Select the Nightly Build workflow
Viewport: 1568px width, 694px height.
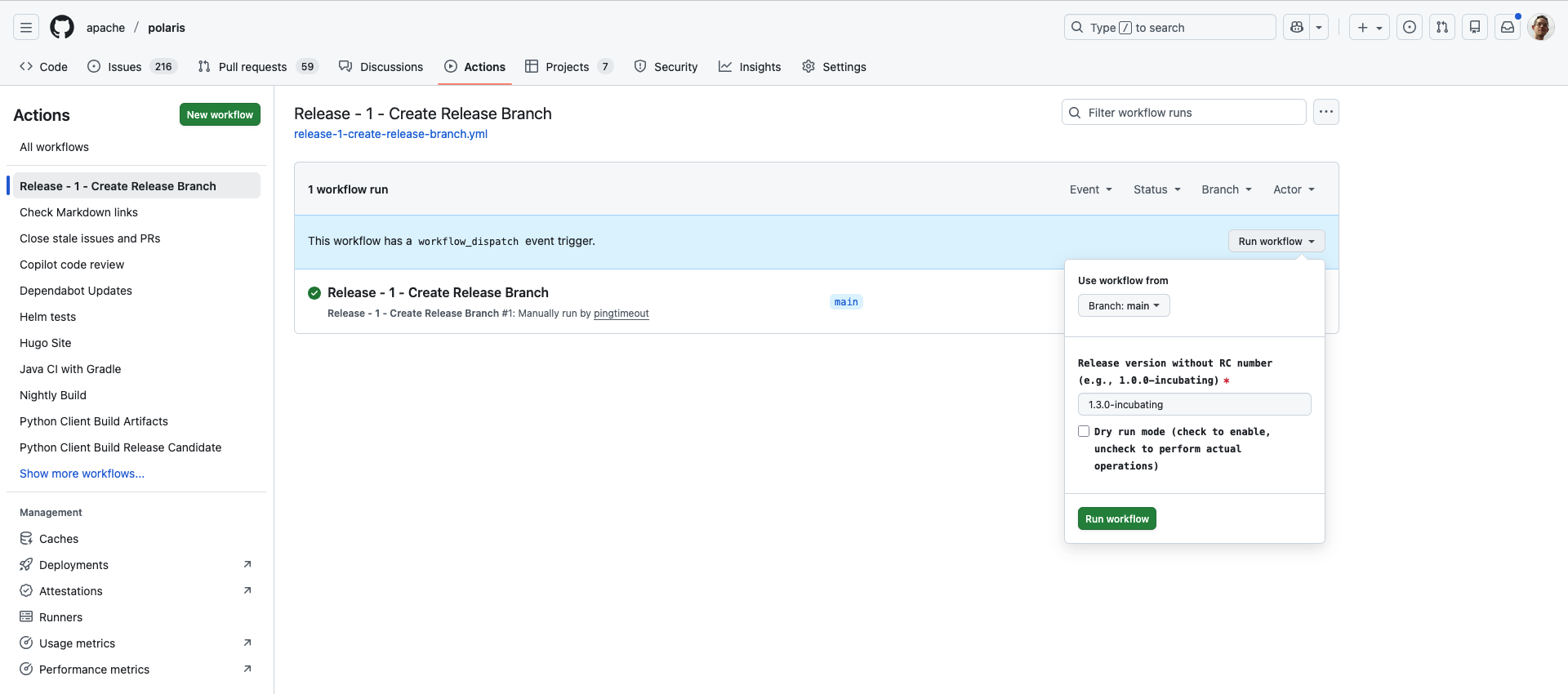pyautogui.click(x=53, y=395)
